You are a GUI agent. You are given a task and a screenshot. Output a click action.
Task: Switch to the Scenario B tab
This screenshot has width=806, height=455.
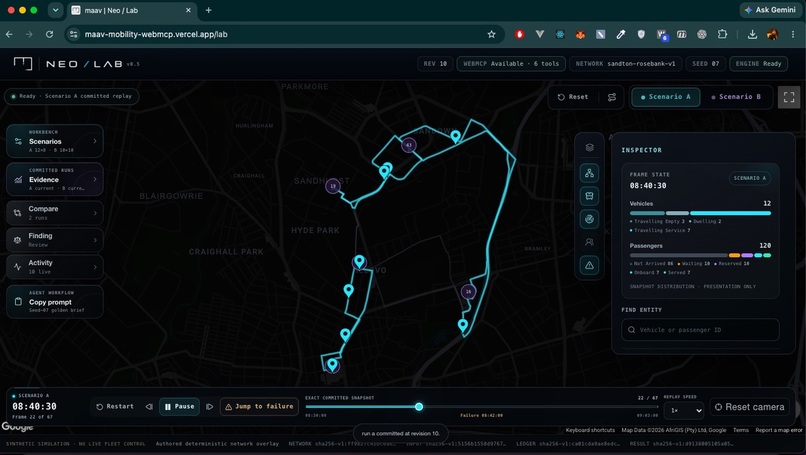(736, 97)
